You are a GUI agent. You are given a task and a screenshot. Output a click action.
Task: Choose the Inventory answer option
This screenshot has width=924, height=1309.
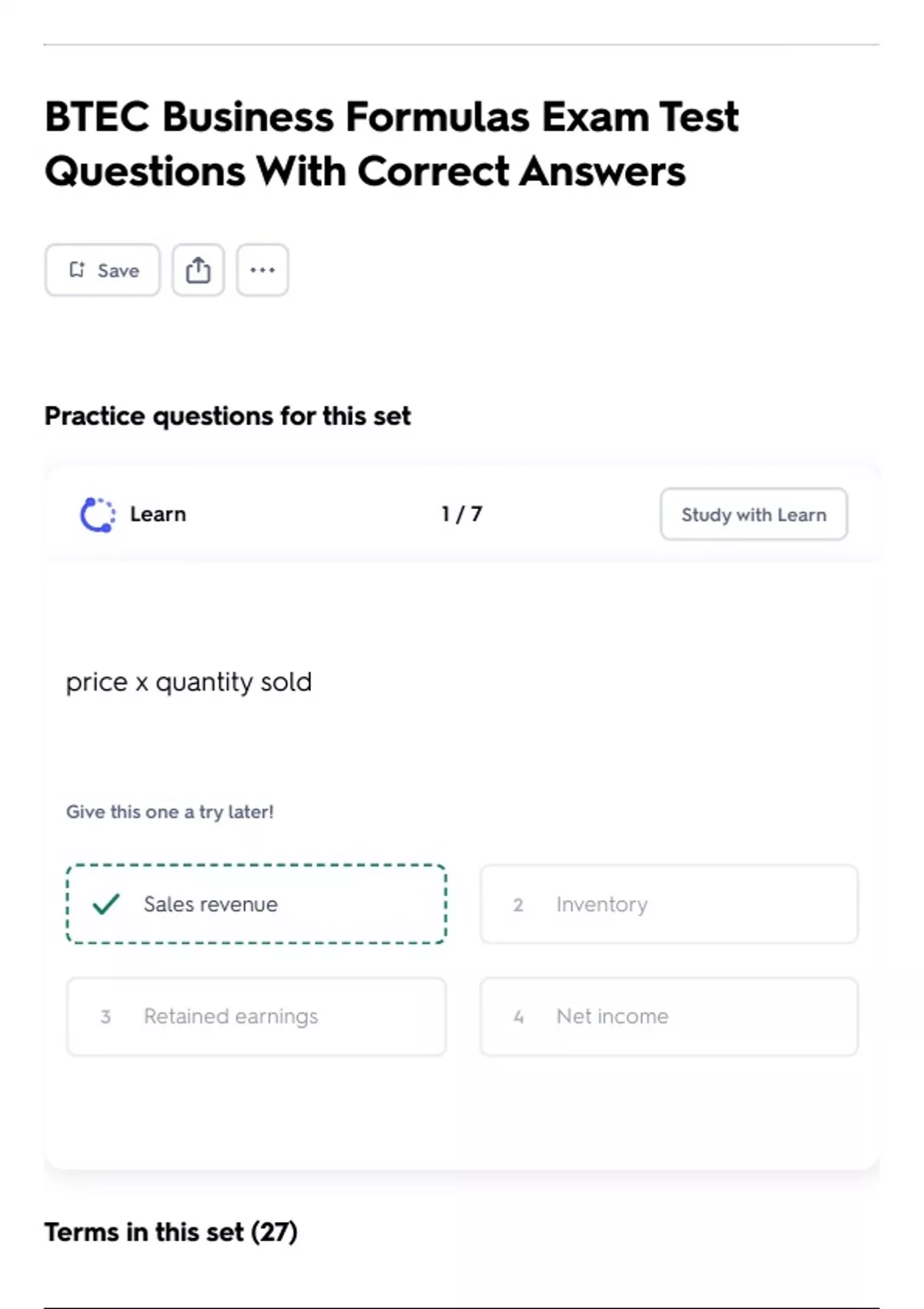click(x=668, y=904)
